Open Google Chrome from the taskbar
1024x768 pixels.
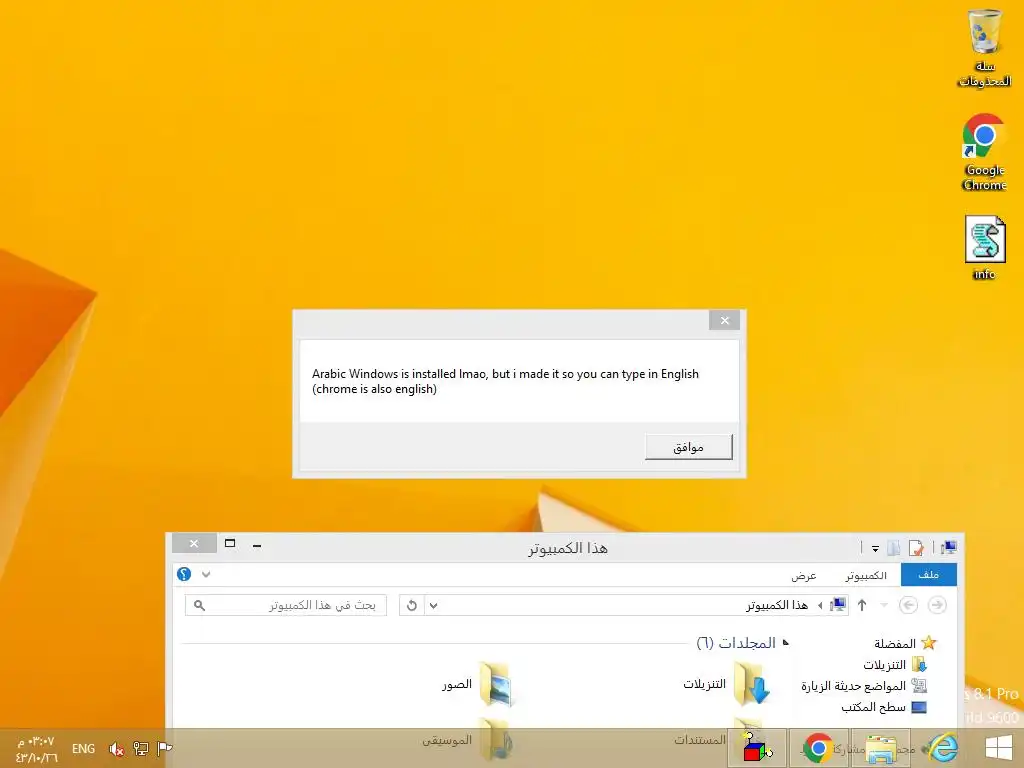pos(818,748)
